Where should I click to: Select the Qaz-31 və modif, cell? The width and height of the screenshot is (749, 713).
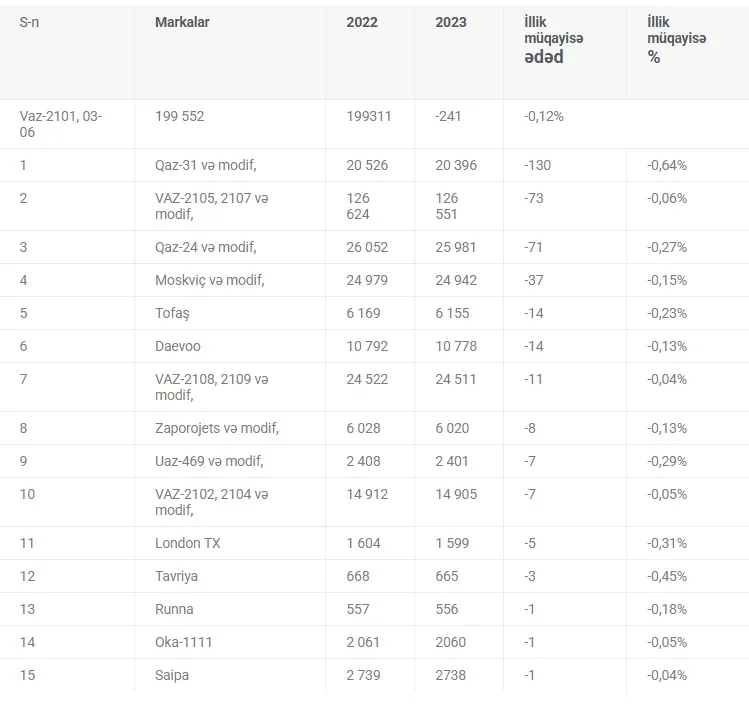coord(206,165)
